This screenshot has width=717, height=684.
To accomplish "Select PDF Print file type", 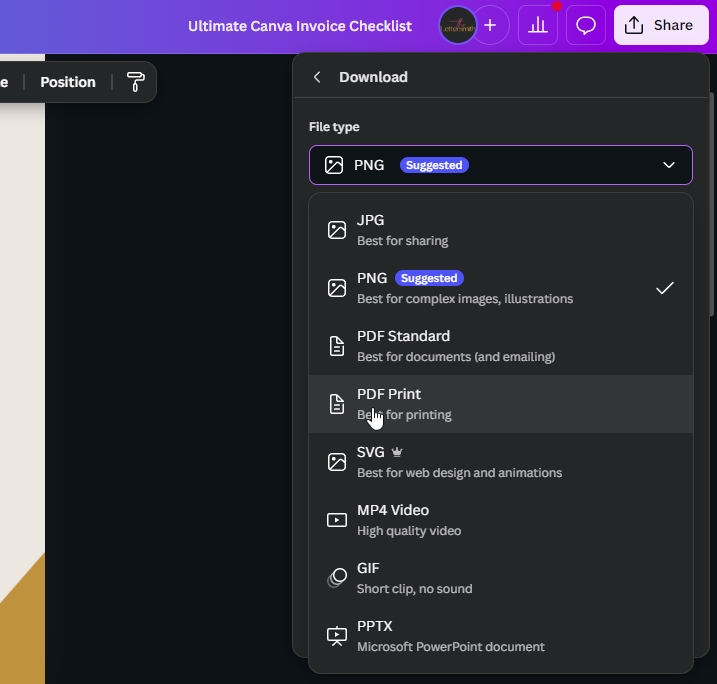I will tap(500, 404).
